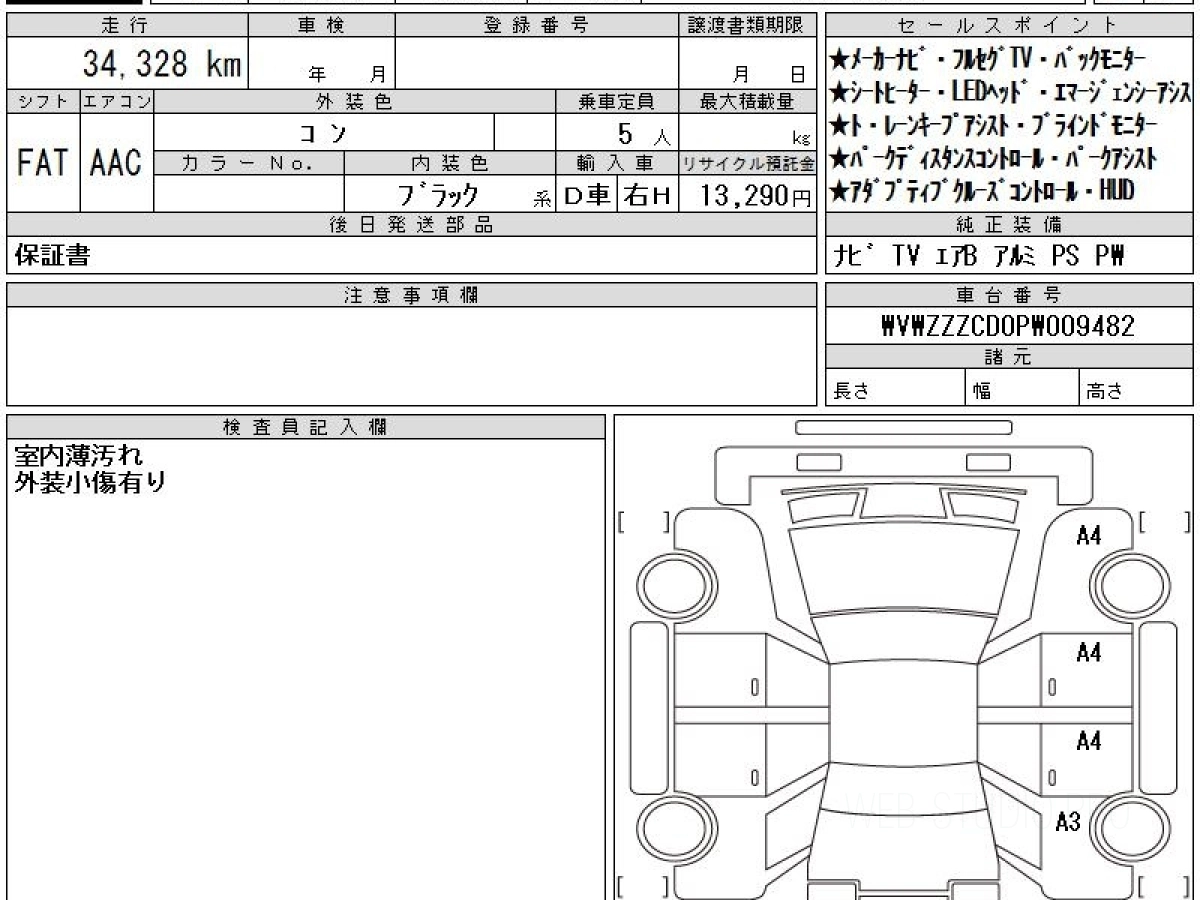This screenshot has width=1200, height=900.
Task: Click the sales point line with レーンキープアシスト
Action: pos(994,125)
